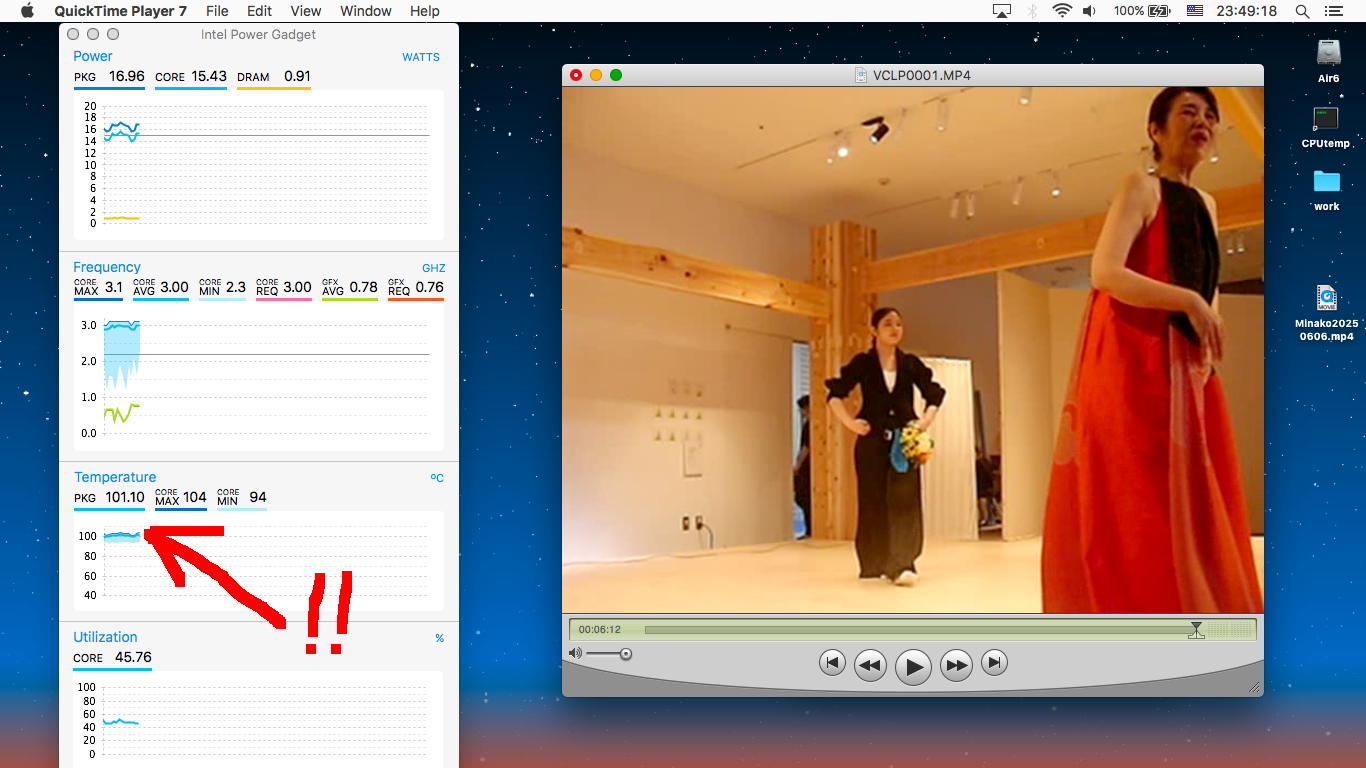Click the speaker volume icon in player
This screenshot has width=1366, height=768.
coord(575,654)
